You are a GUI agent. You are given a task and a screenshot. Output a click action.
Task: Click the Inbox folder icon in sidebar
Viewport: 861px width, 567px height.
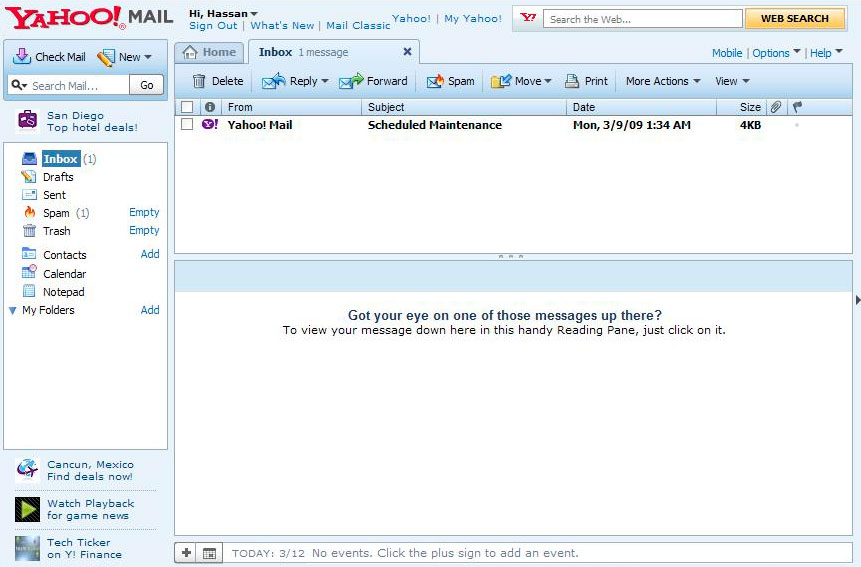pyautogui.click(x=29, y=159)
